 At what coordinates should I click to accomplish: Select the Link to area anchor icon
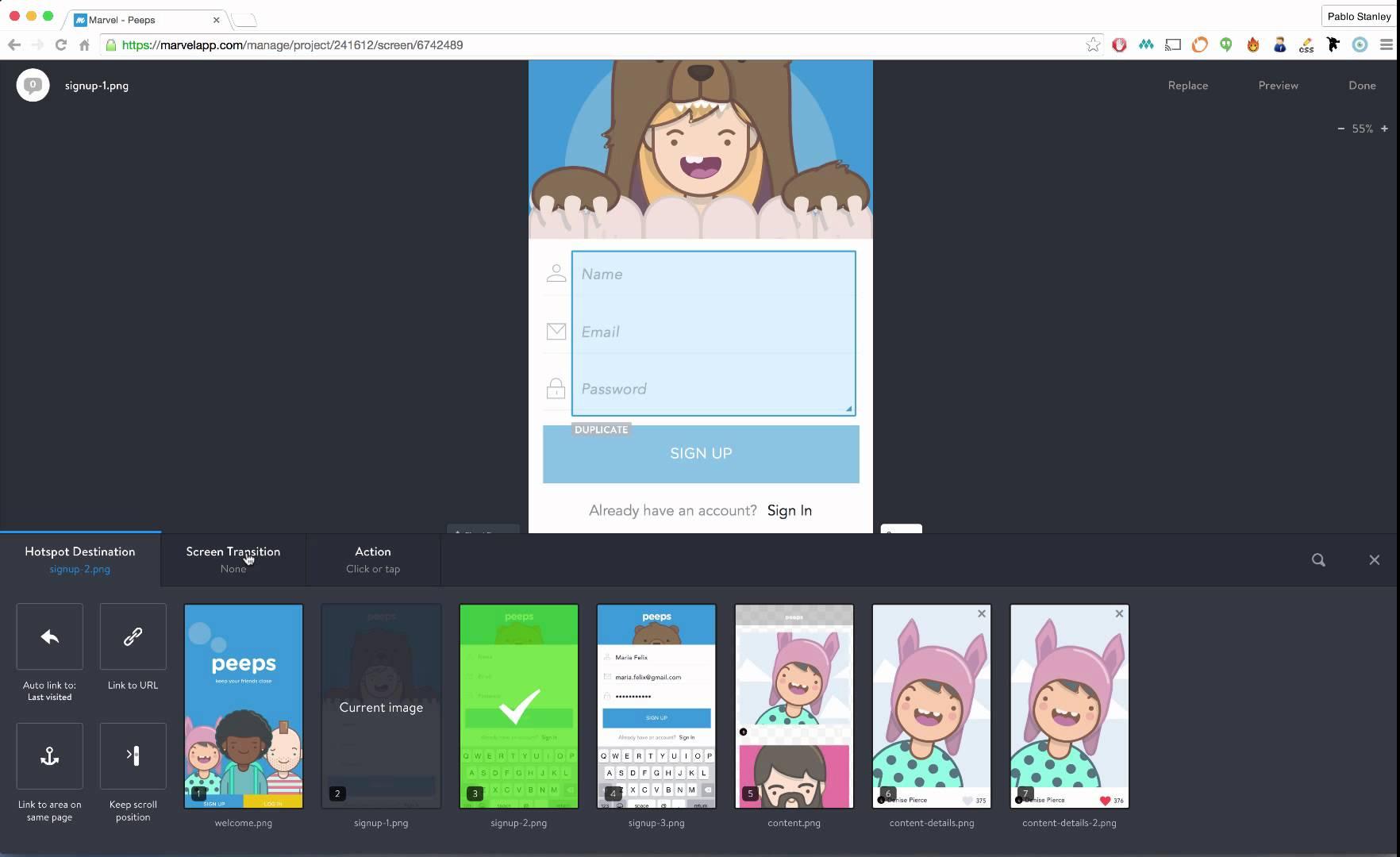coord(49,756)
